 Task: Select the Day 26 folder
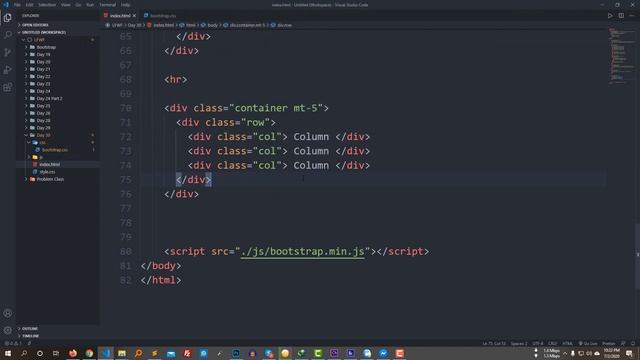pyautogui.click(x=57, y=113)
